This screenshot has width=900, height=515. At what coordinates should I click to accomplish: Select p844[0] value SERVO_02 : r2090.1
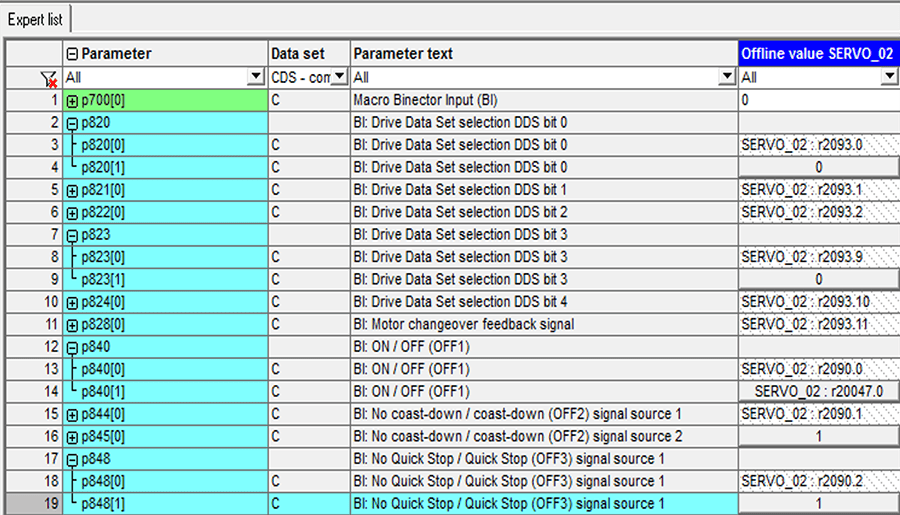(x=819, y=414)
